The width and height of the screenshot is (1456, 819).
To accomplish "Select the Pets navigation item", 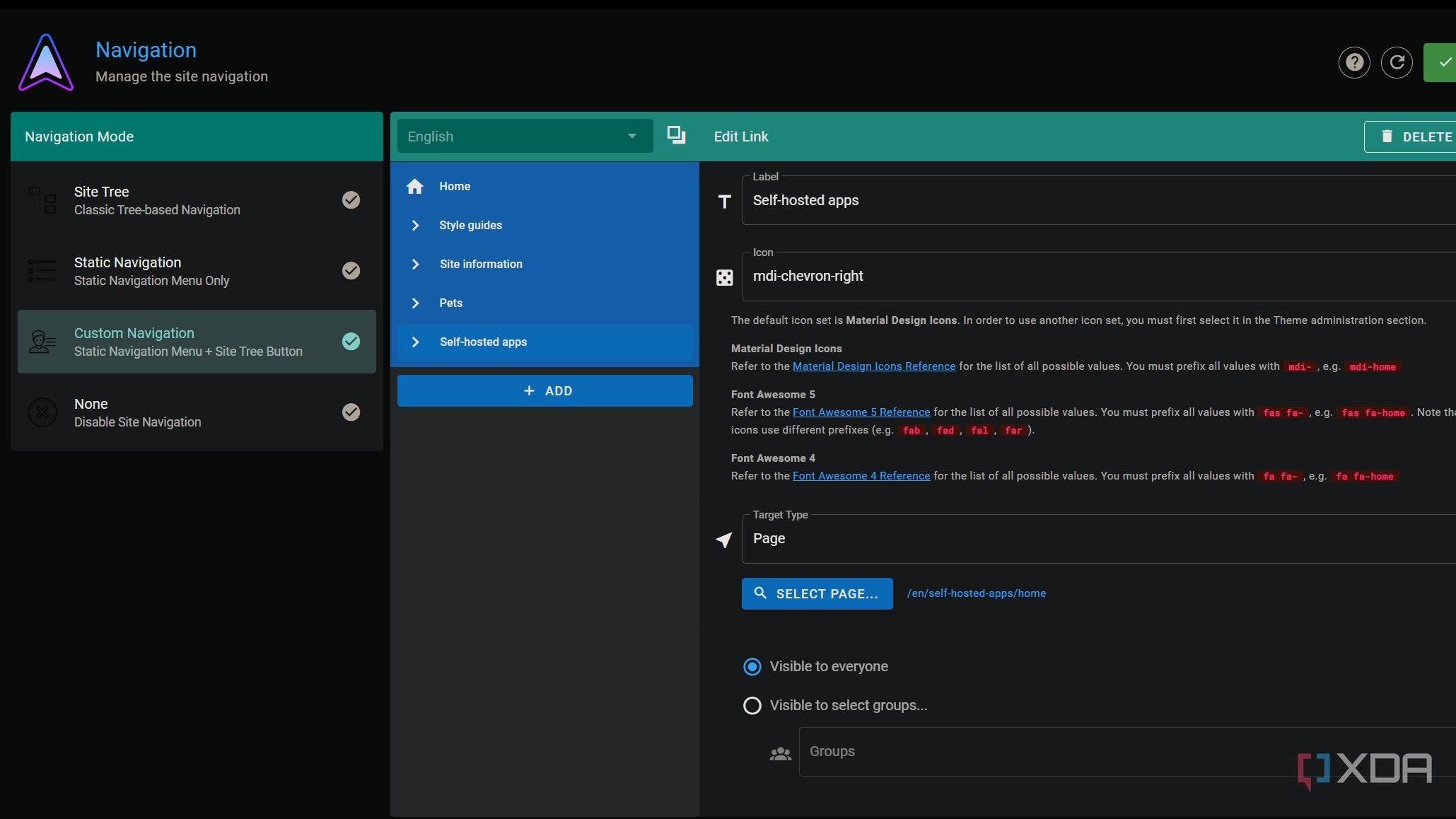I will click(450, 303).
